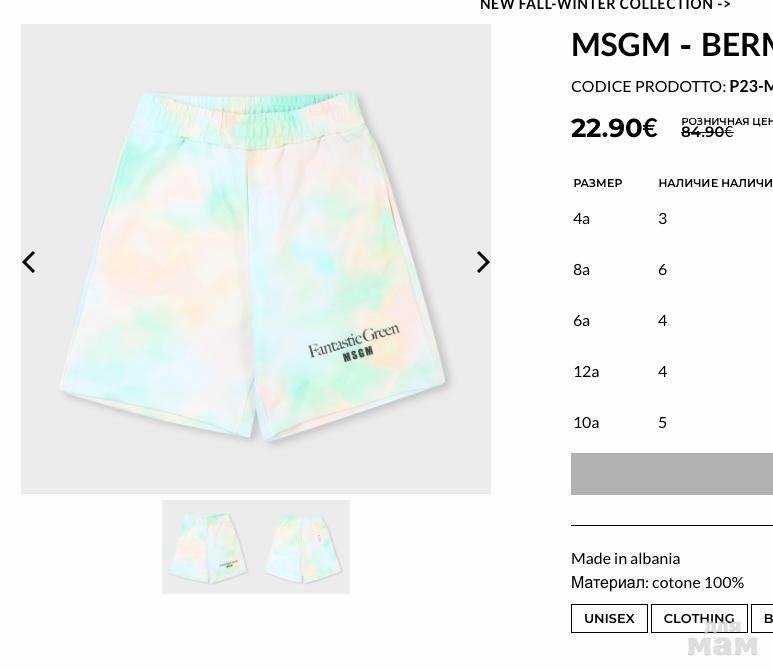The height and width of the screenshot is (670, 773).
Task: Select size 4a row
Action: 672,218
